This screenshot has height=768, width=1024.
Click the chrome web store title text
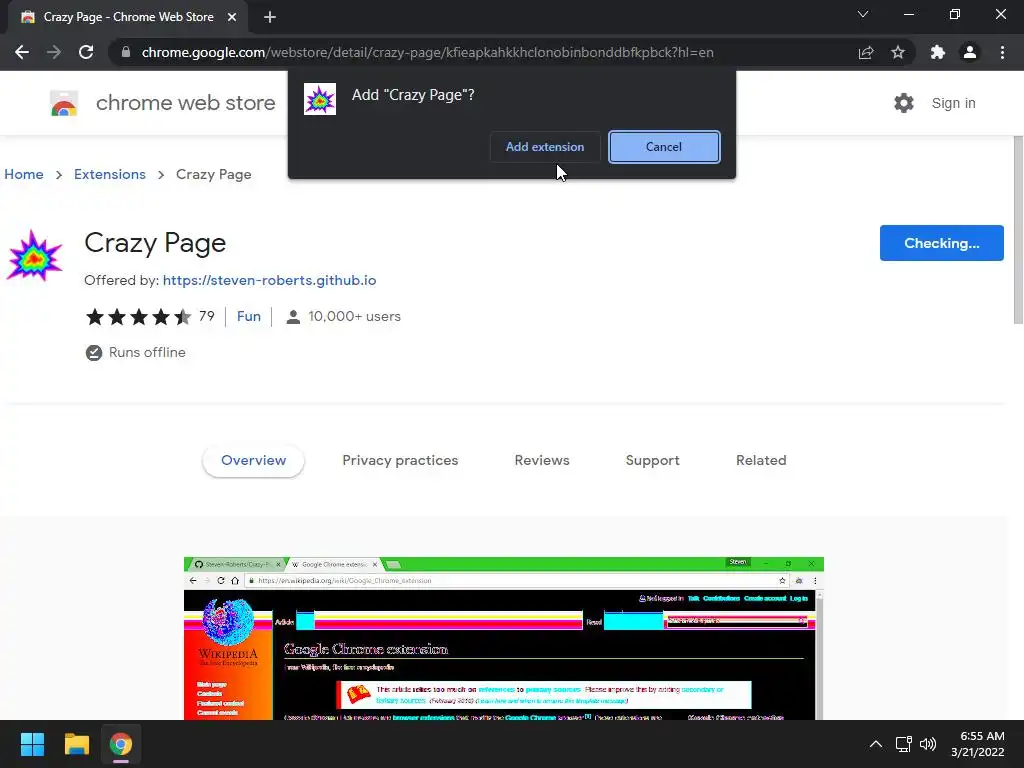pos(185,103)
